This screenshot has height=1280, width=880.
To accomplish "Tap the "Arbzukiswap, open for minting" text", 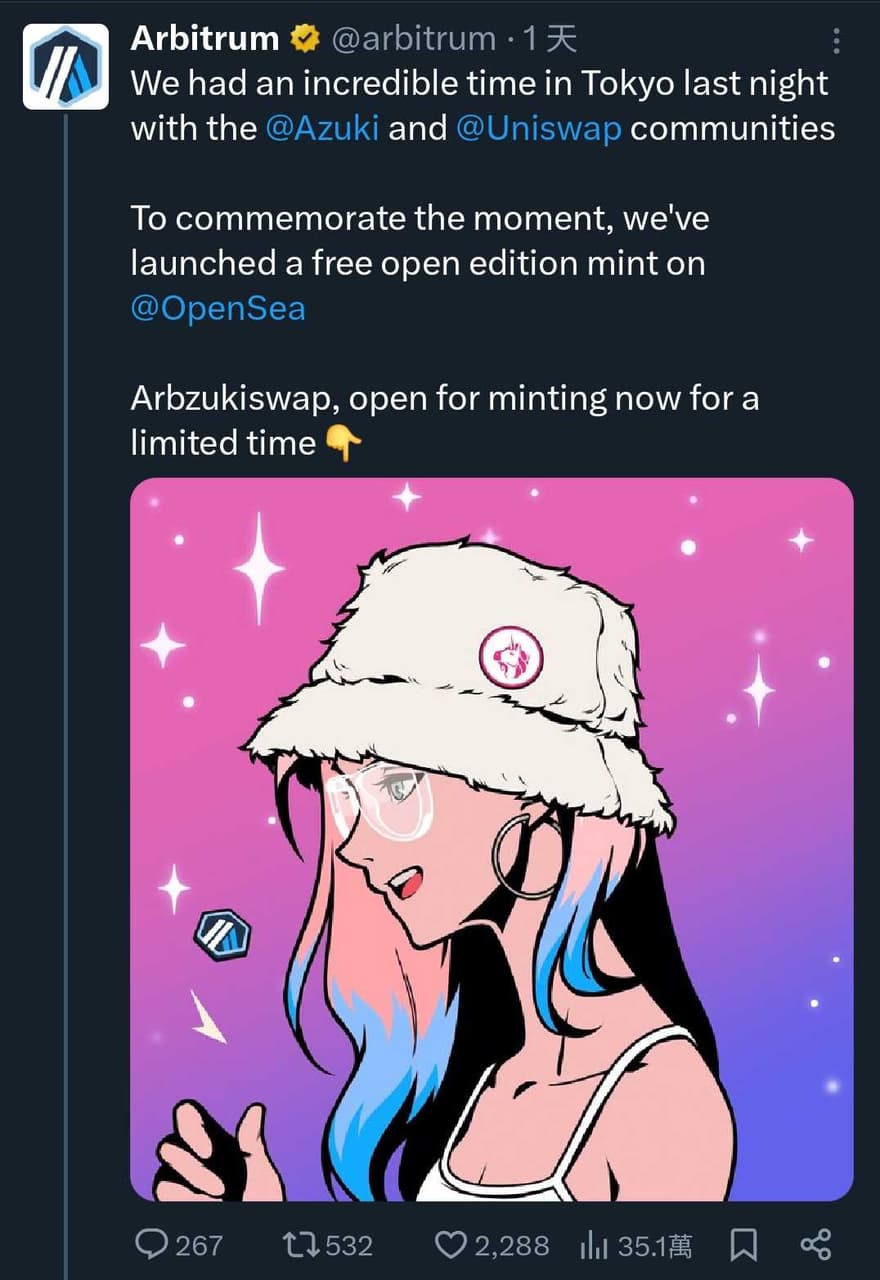I will click(444, 398).
